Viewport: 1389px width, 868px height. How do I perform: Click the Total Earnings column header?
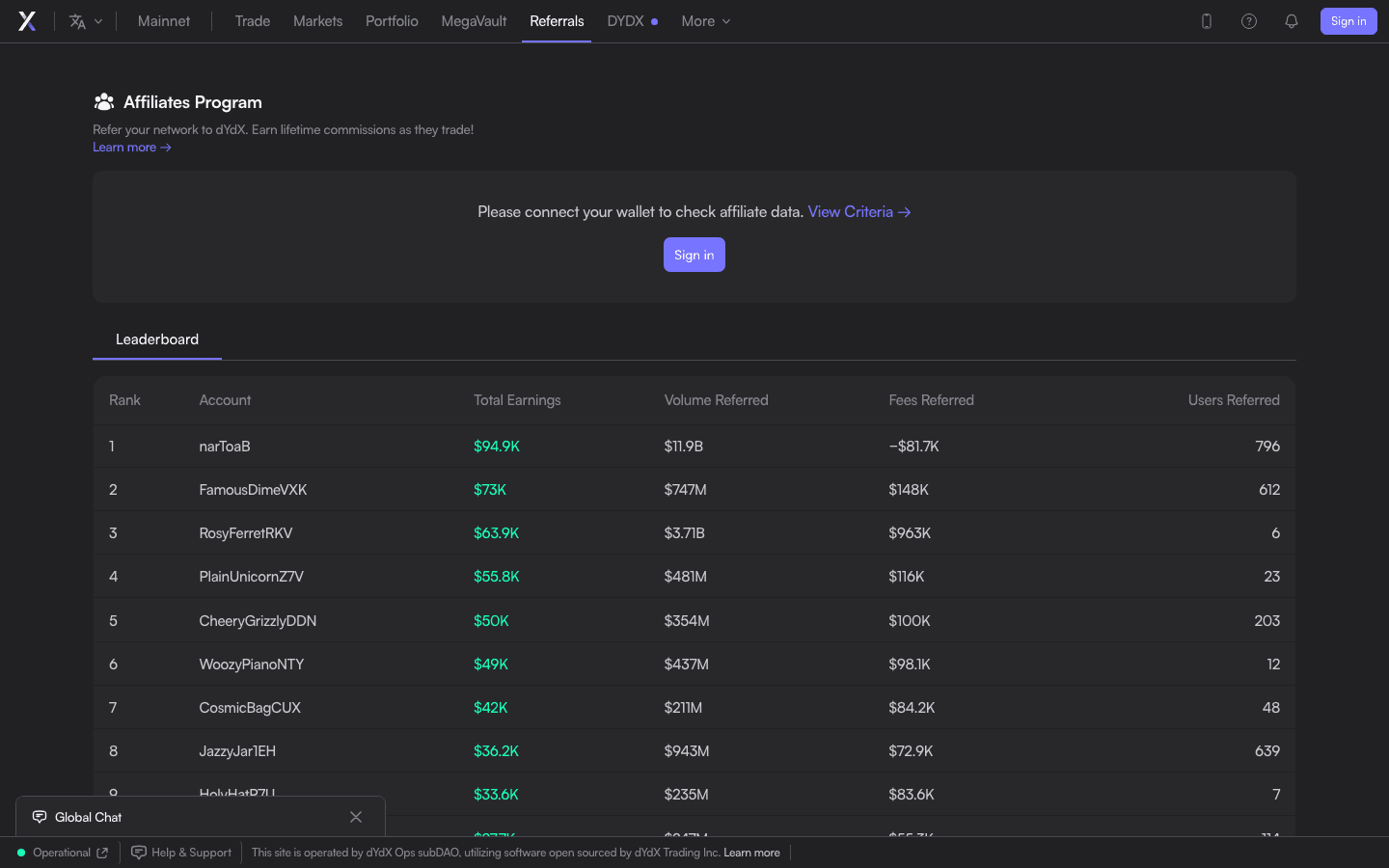517,400
